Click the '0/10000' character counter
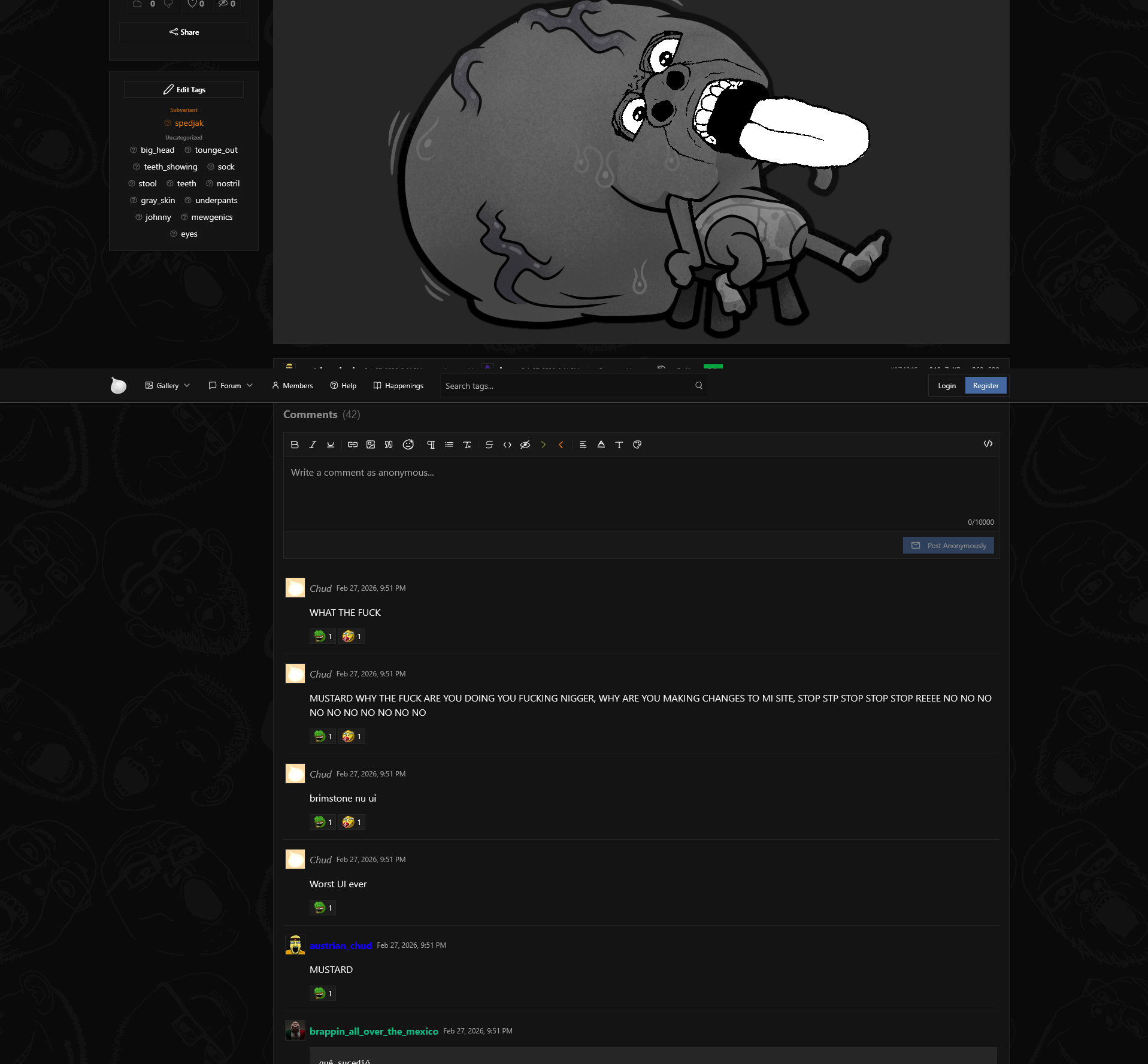The image size is (1148, 1064). [981, 522]
